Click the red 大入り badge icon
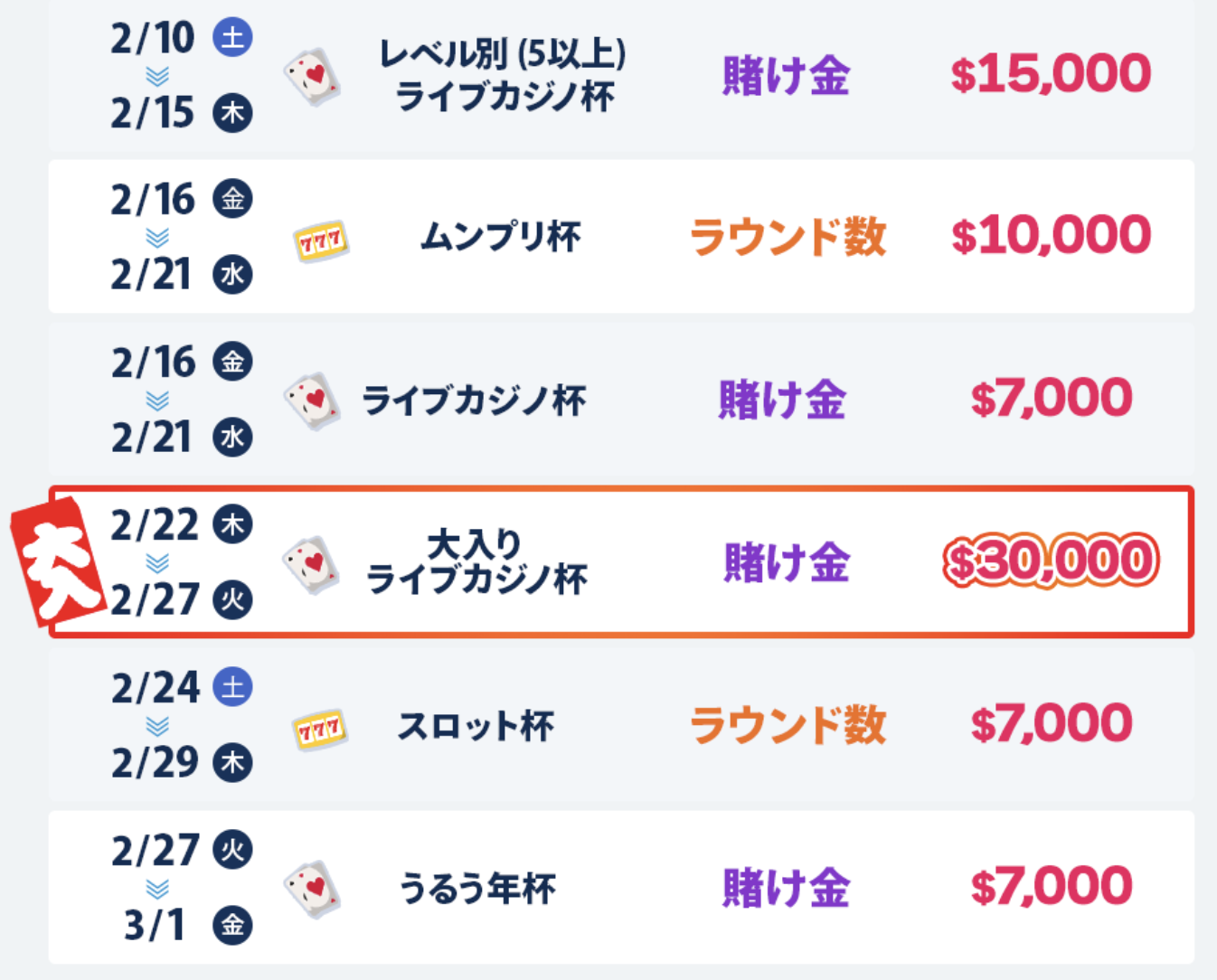Viewport: 1217px width, 980px height. pos(59,561)
